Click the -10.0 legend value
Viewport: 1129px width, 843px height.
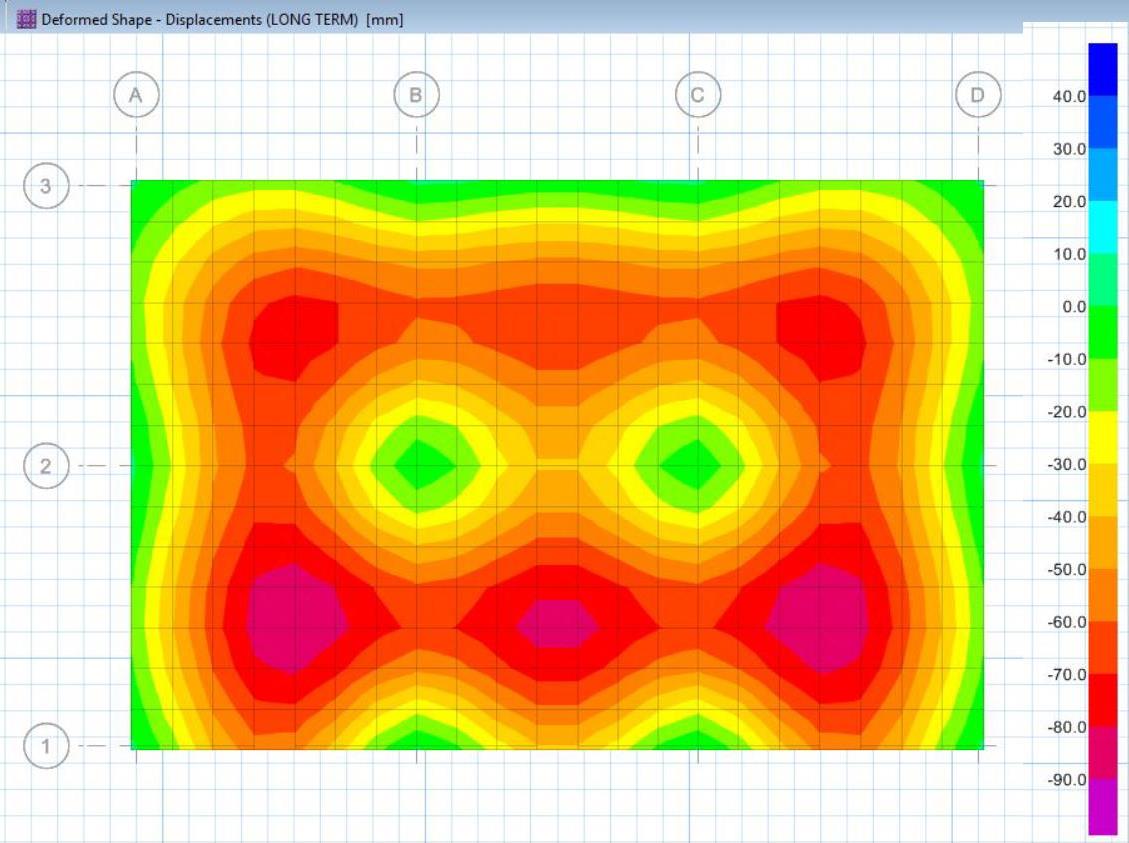click(1067, 359)
